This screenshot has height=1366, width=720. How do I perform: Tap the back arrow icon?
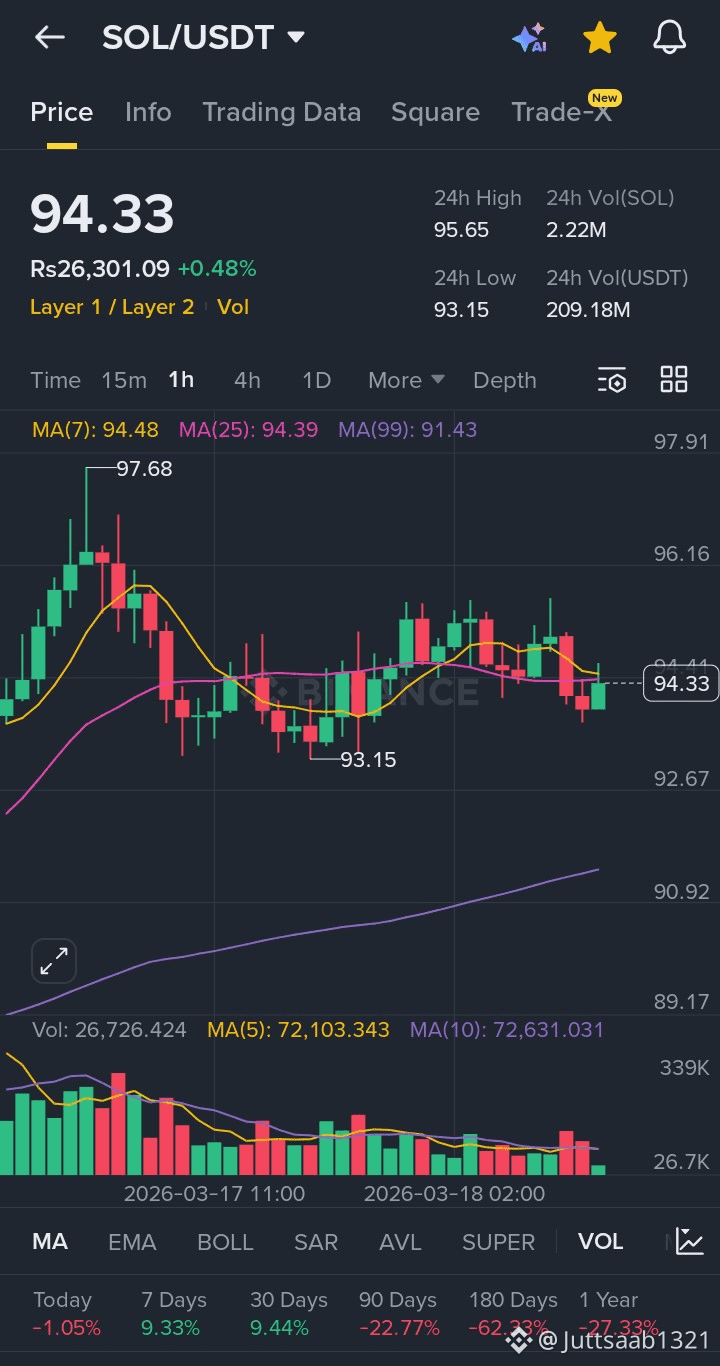(x=49, y=38)
